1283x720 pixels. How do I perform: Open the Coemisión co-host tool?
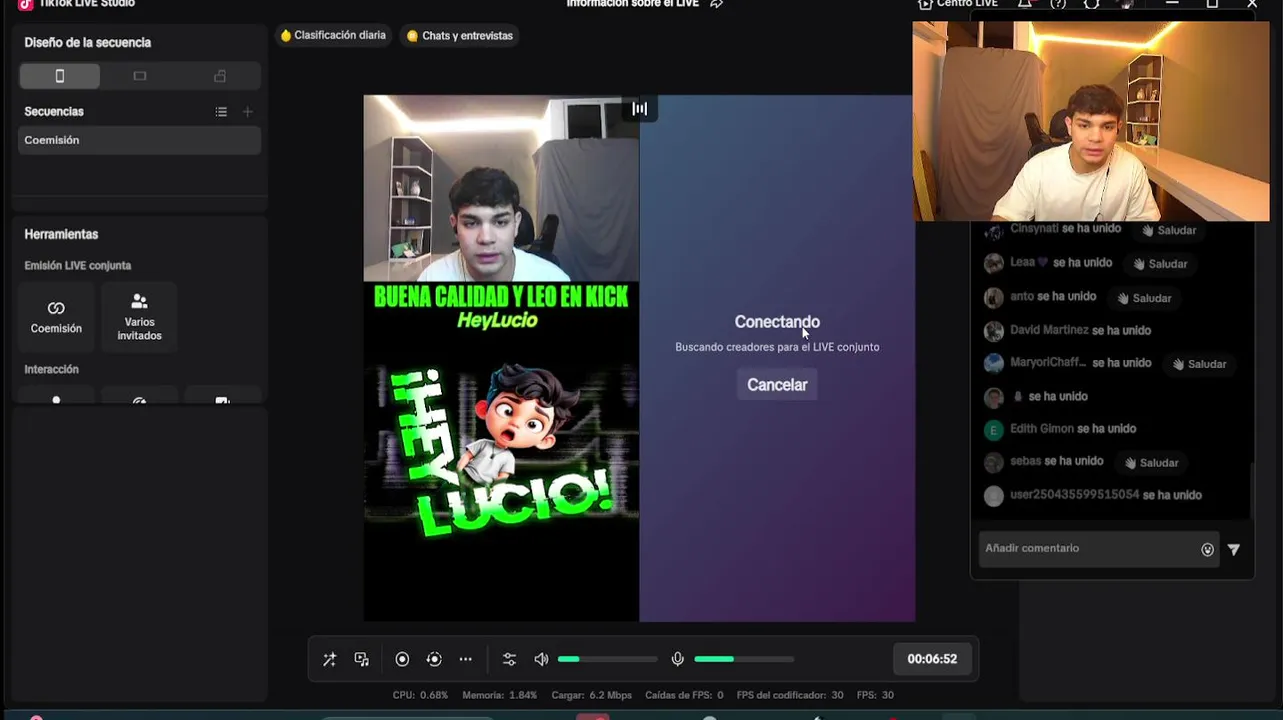tap(56, 317)
